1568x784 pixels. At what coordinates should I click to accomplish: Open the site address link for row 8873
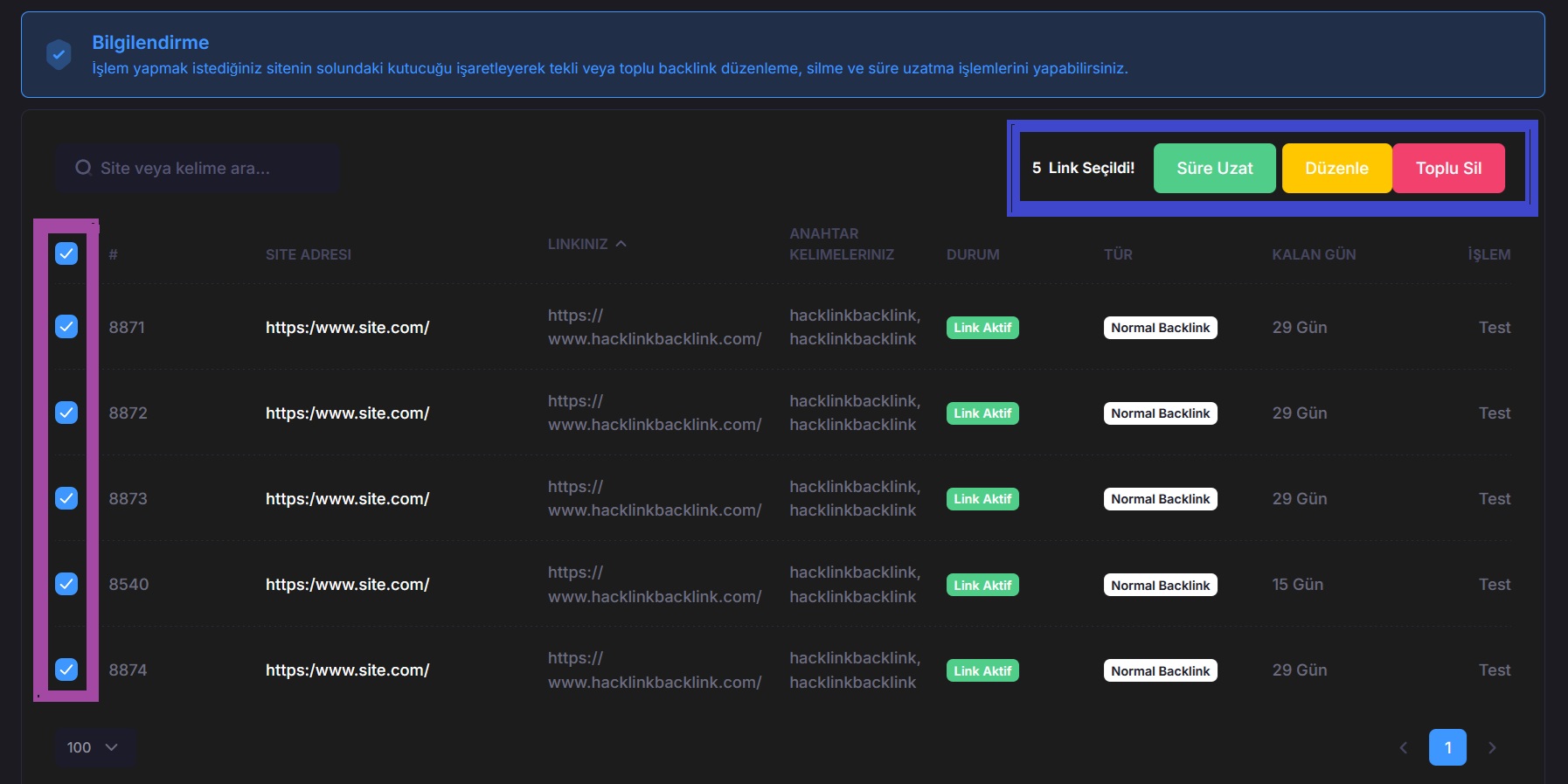[x=347, y=498]
